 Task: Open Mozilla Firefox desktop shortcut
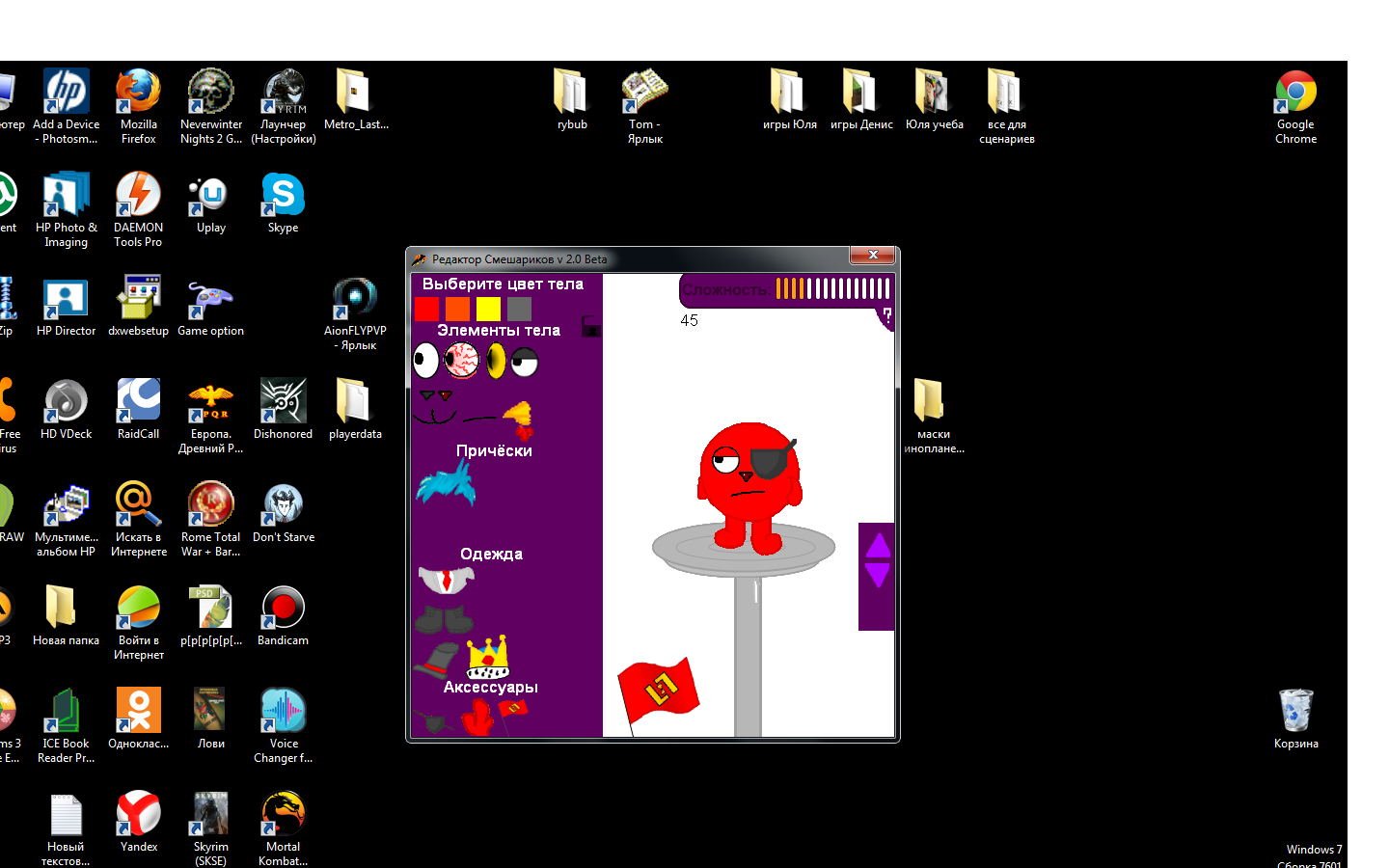point(139,106)
